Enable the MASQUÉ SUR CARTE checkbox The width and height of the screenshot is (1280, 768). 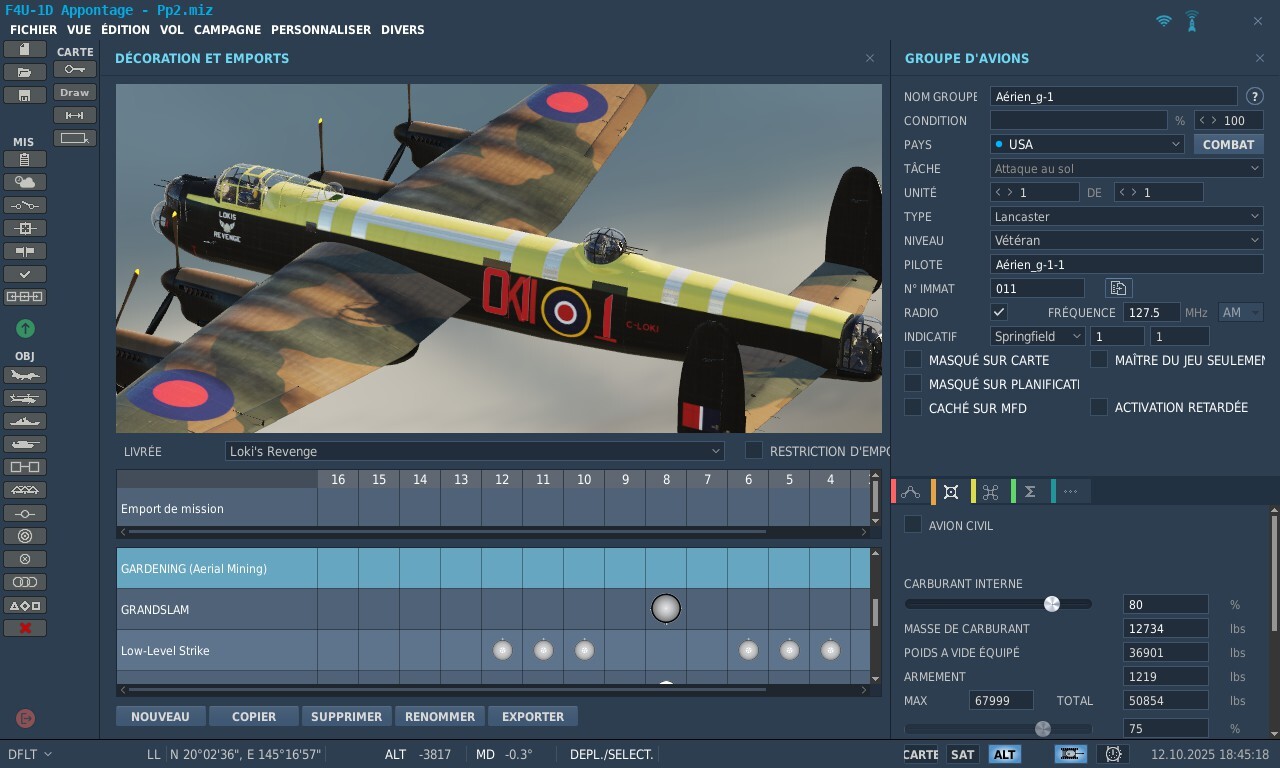[913, 360]
